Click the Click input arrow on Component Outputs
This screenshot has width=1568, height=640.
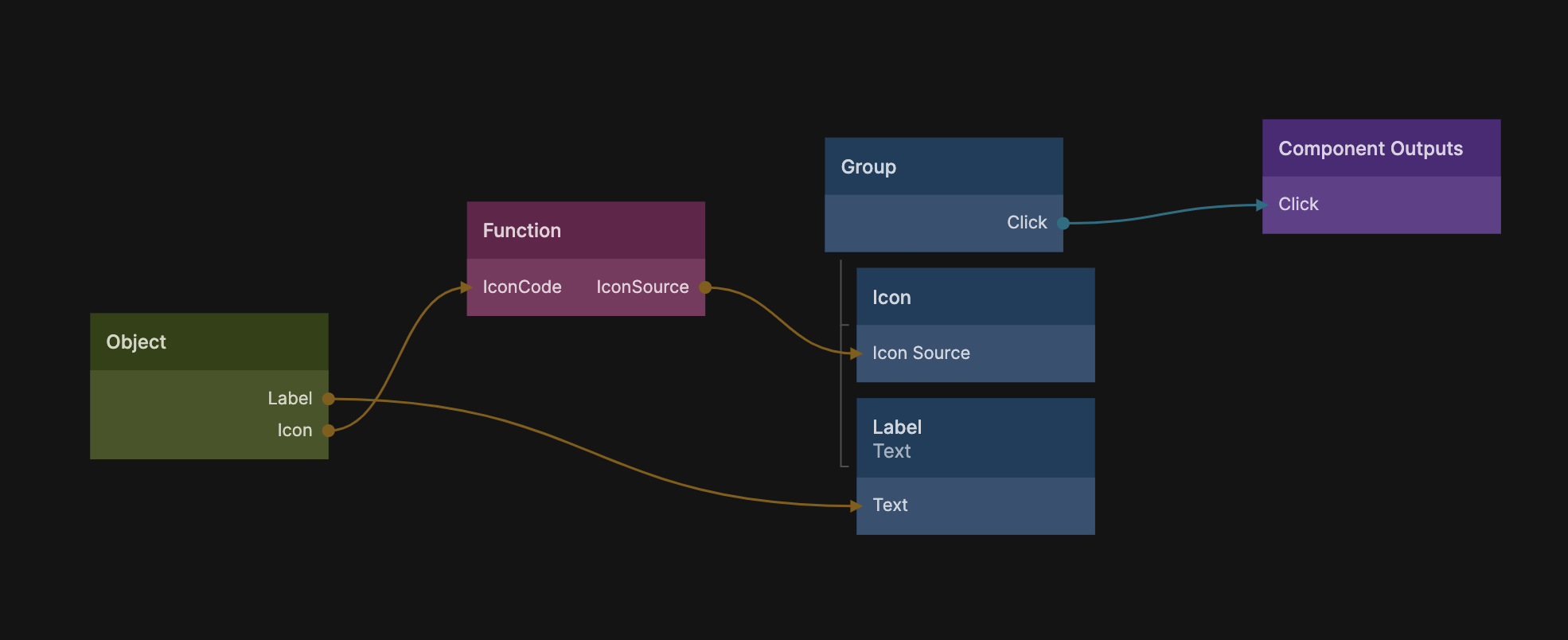pos(1262,205)
